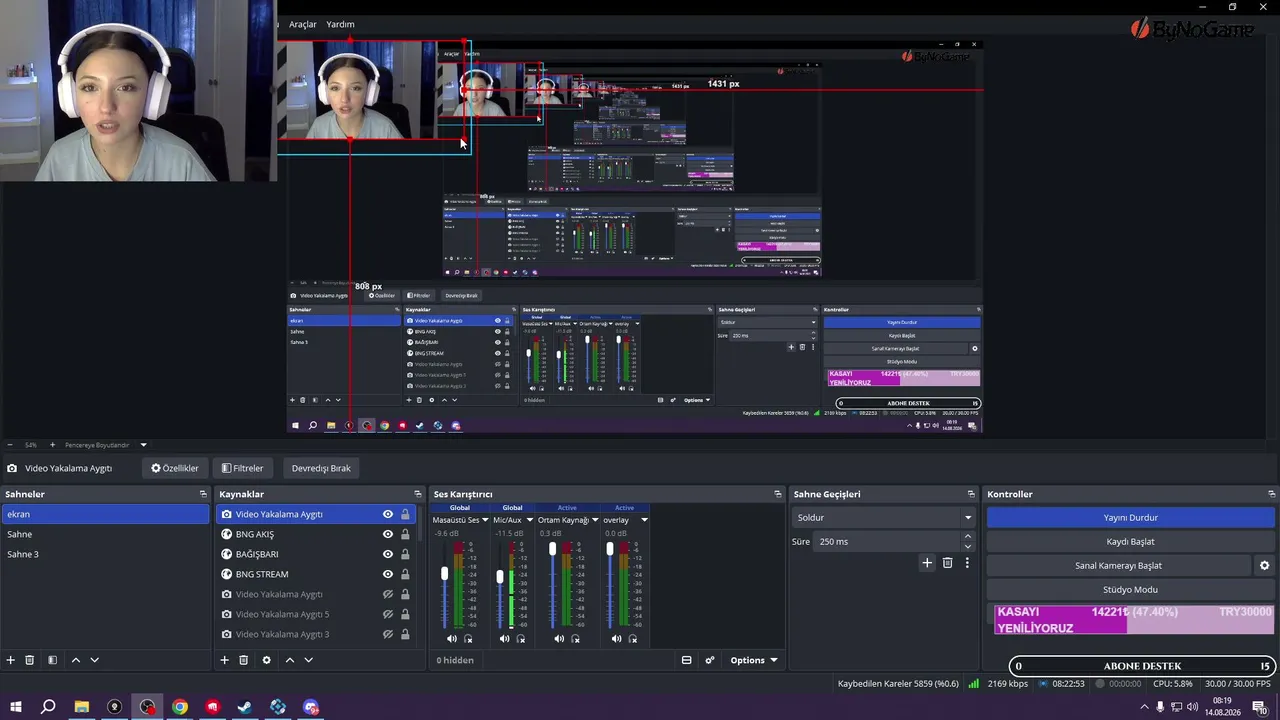1280x720 pixels.
Task: Move the source down with the Kaynaklar down arrow
Action: 308,660
